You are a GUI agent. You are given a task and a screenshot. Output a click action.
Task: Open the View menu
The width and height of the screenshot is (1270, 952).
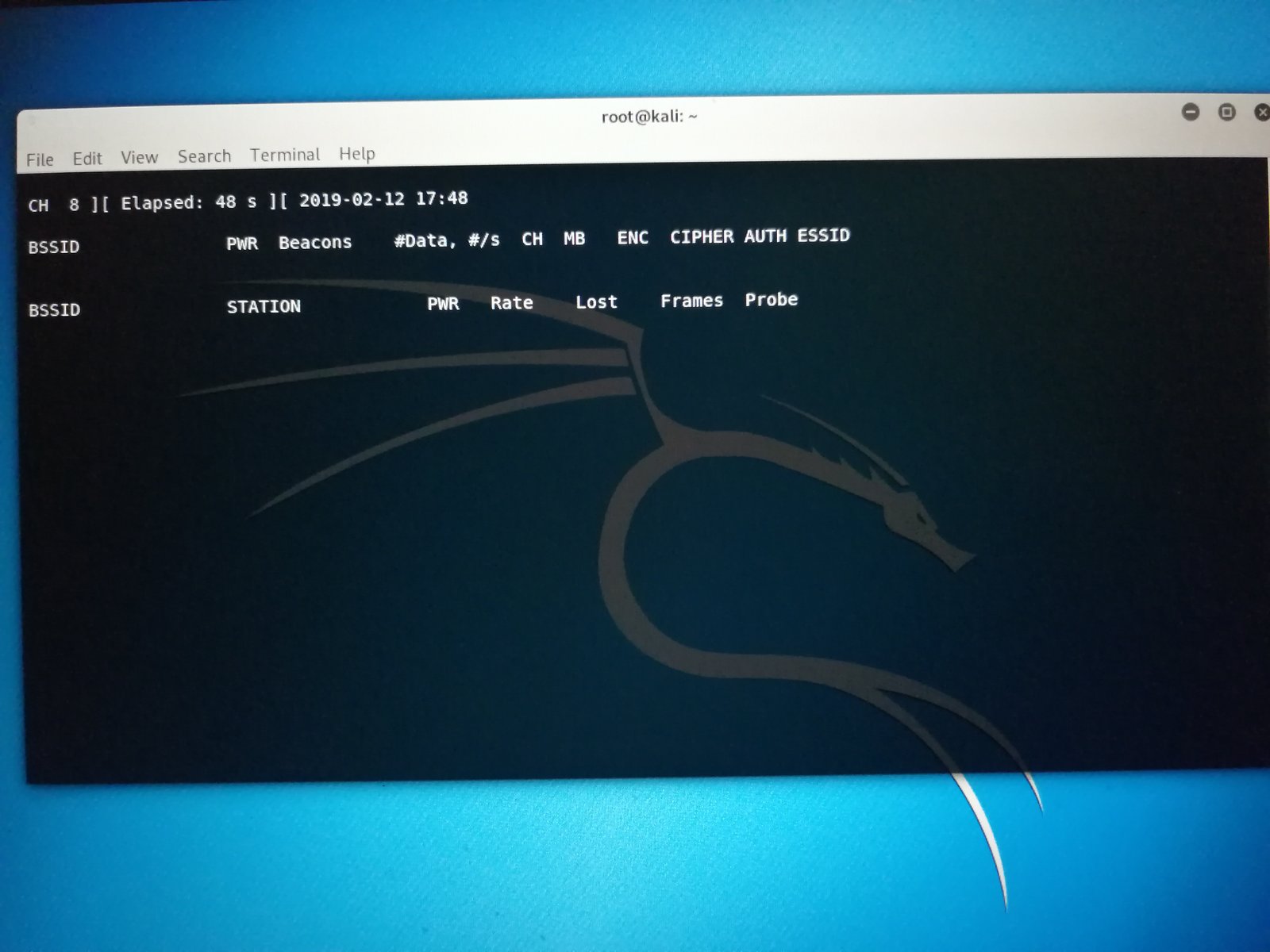pyautogui.click(x=139, y=157)
